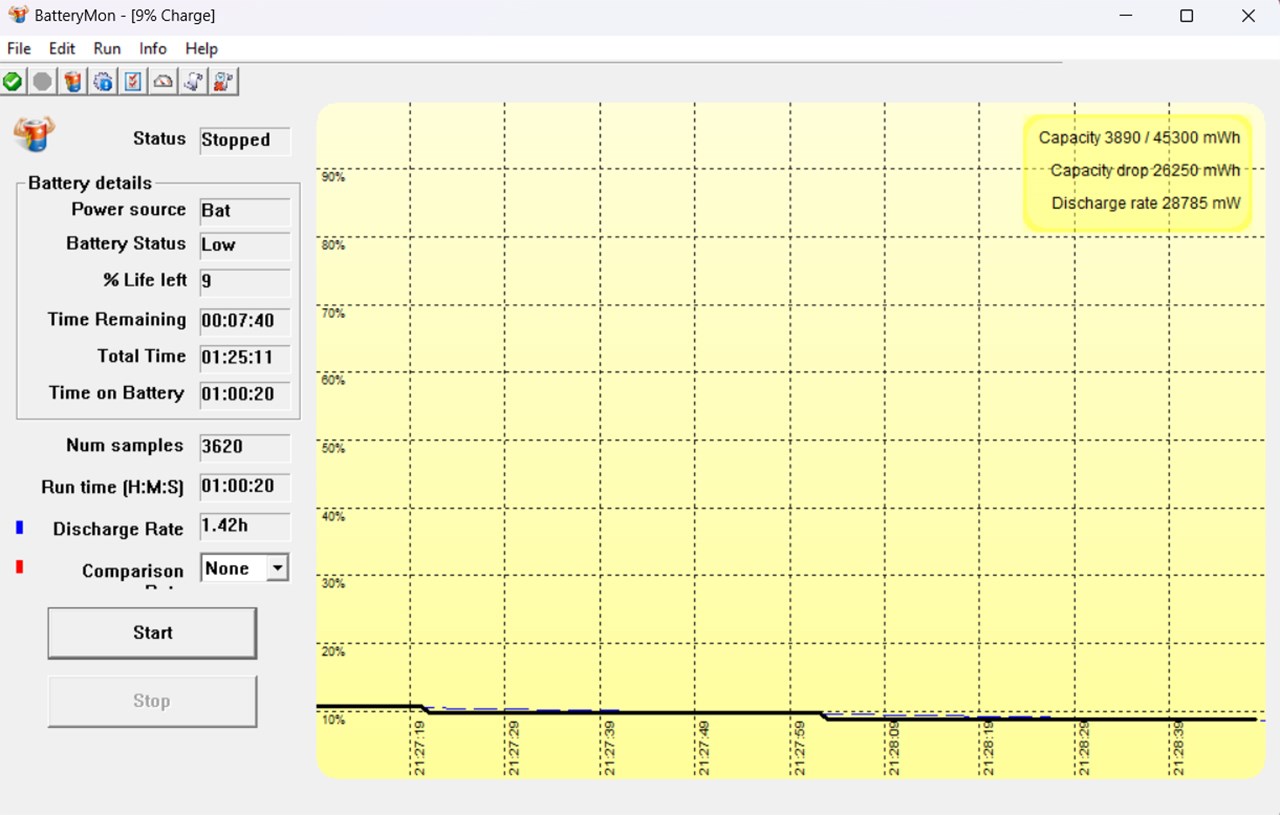Click the grey octagon stop toolbar icon

coord(42,81)
